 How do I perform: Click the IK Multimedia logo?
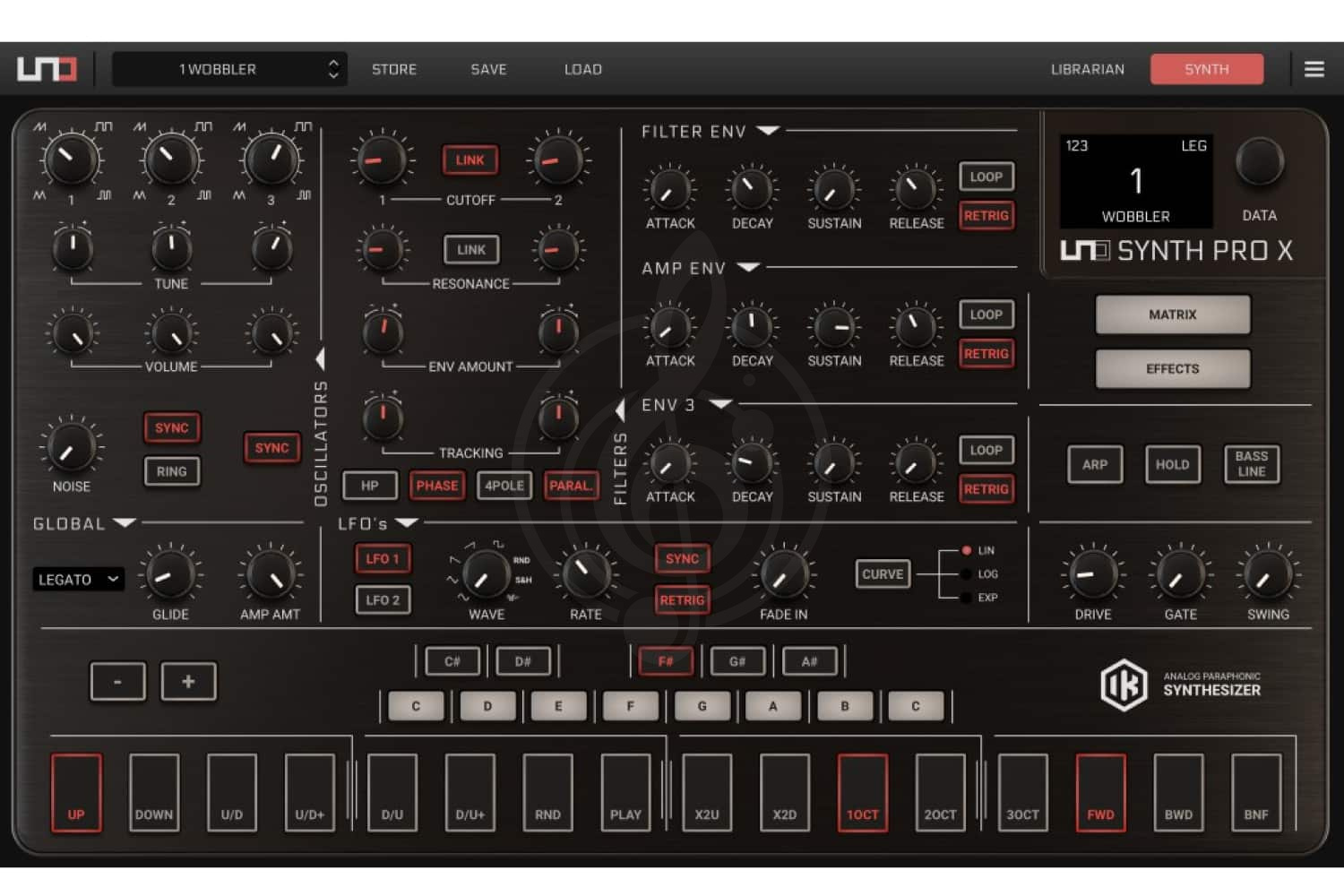coord(1123,684)
